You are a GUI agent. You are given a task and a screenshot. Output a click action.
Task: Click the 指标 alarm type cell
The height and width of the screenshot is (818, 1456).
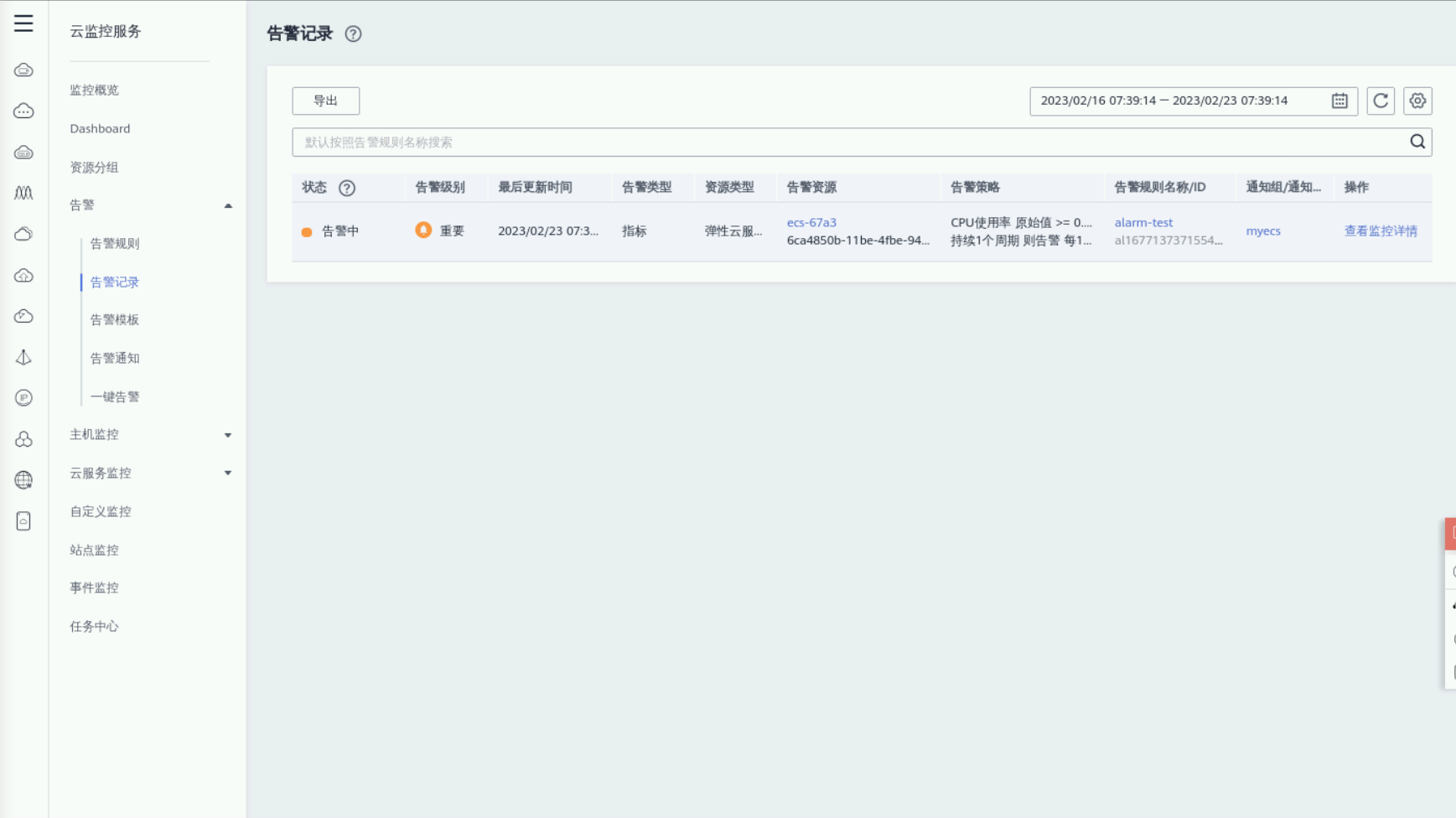pos(634,230)
